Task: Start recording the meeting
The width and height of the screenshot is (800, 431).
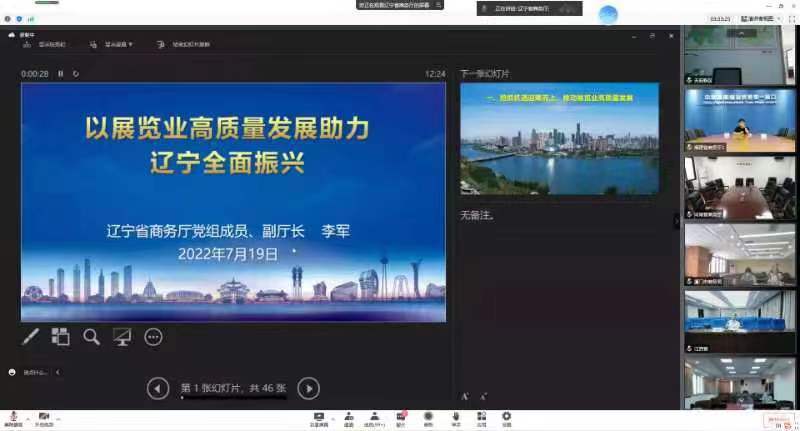Action: click(x=428, y=419)
